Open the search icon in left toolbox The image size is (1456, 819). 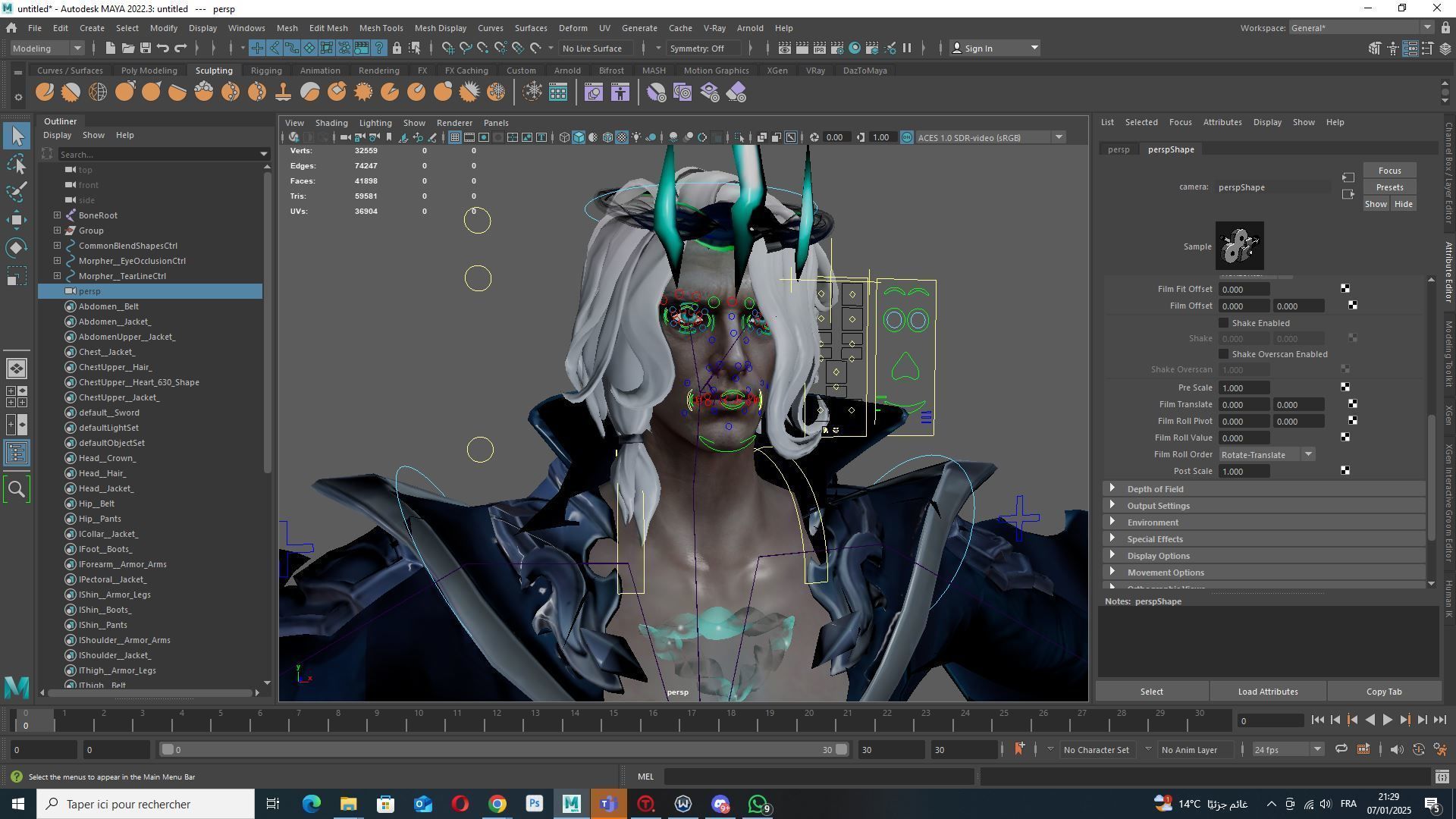17,490
